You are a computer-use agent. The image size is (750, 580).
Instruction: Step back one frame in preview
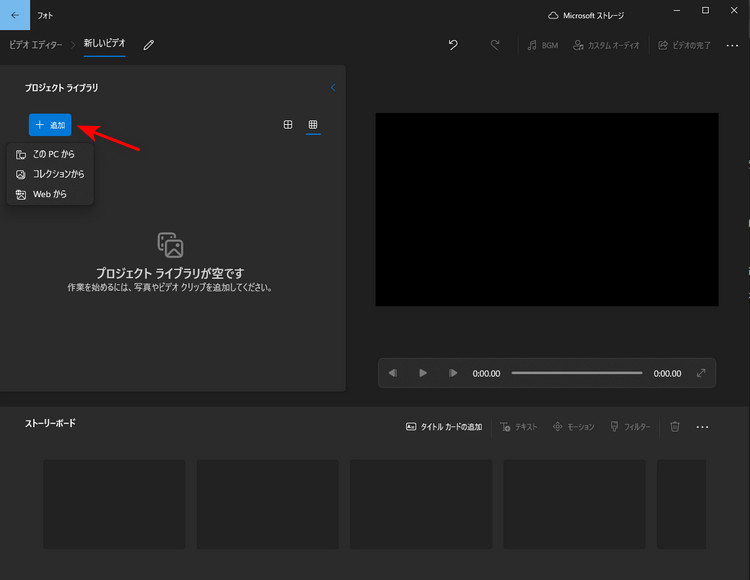[x=393, y=373]
